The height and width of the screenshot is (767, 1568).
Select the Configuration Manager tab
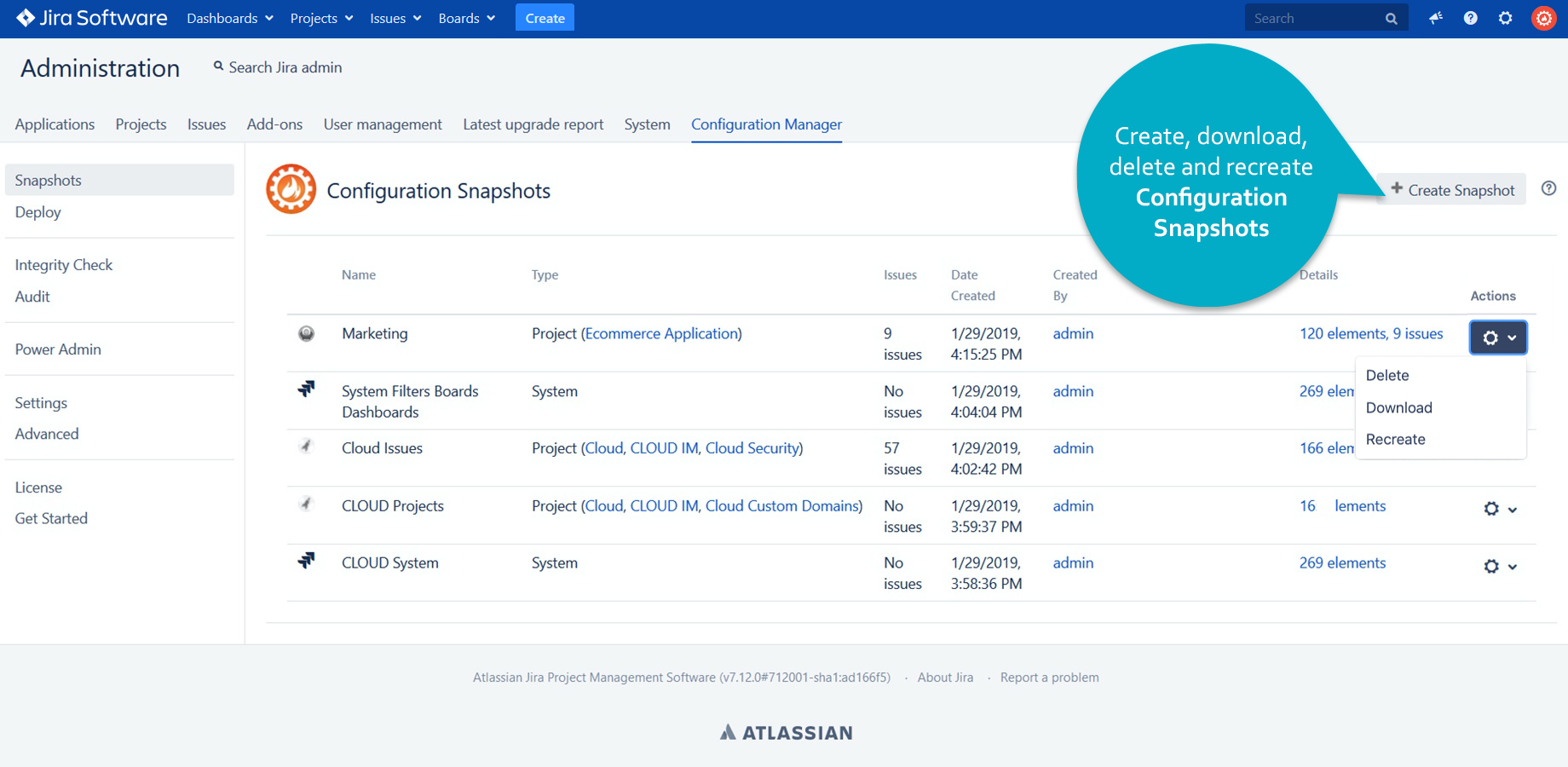[766, 124]
